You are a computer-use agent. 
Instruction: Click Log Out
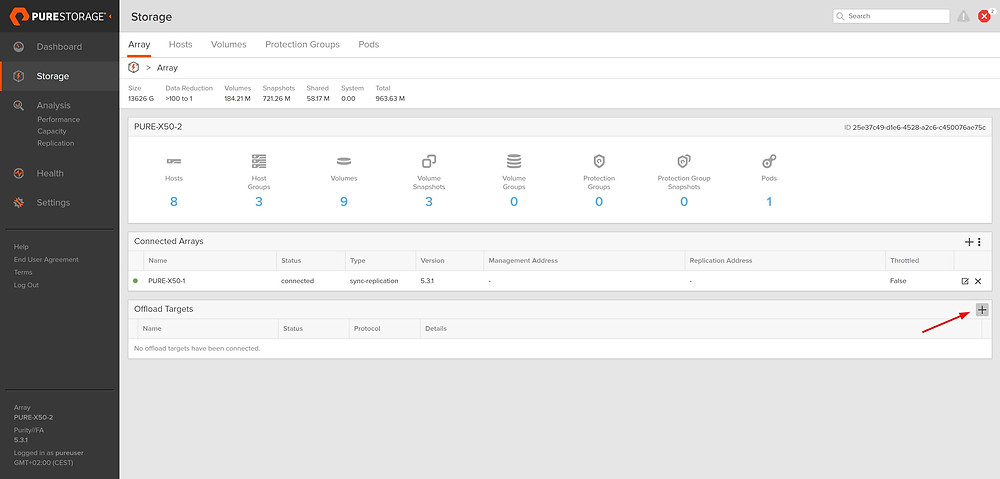pos(26,285)
